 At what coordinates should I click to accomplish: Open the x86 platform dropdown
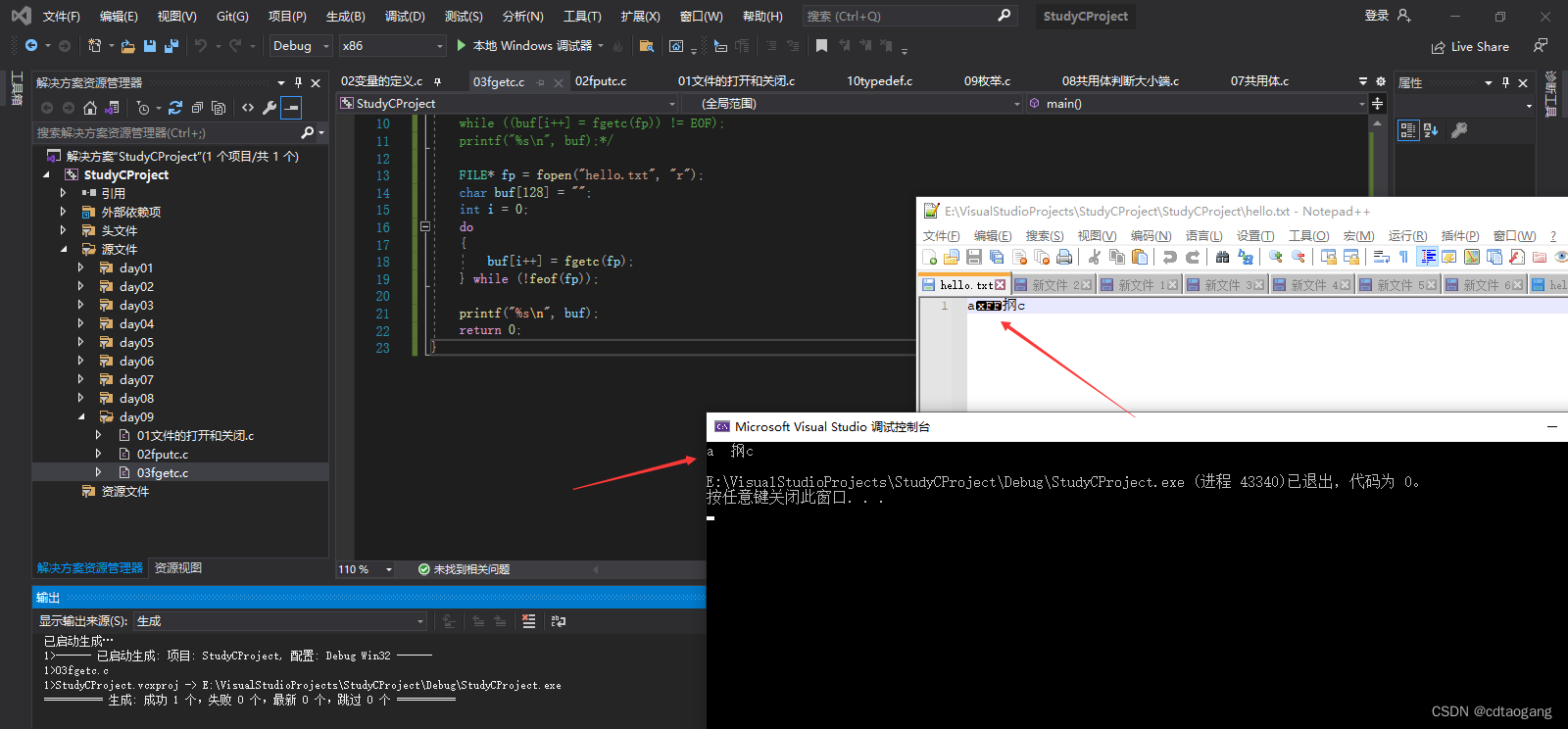[x=393, y=46]
